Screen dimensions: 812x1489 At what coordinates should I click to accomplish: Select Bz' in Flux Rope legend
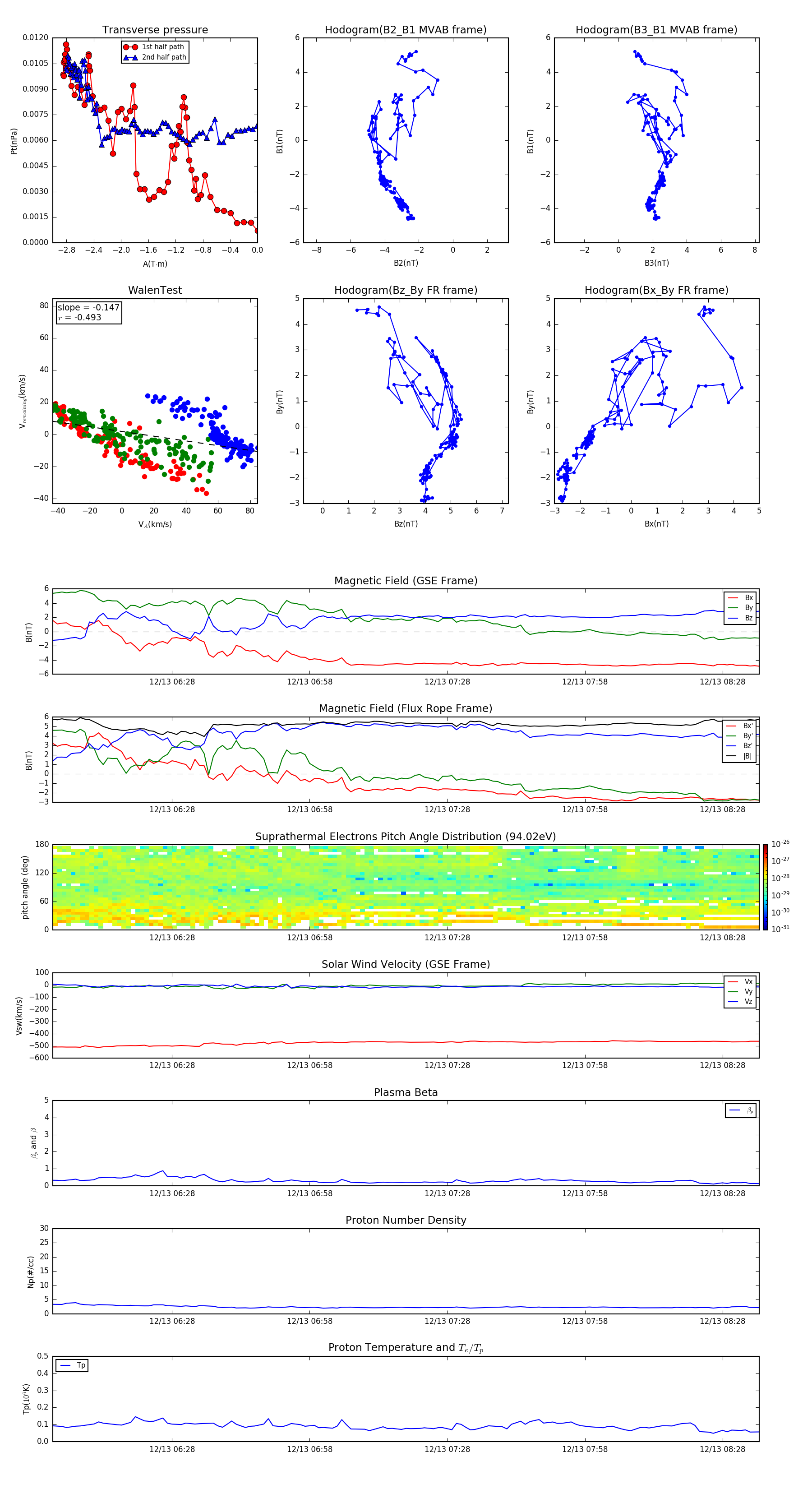(x=740, y=746)
